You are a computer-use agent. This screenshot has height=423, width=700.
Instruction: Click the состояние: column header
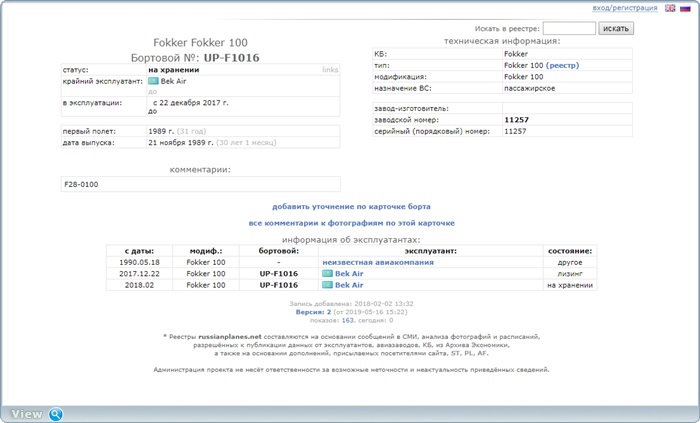click(570, 251)
